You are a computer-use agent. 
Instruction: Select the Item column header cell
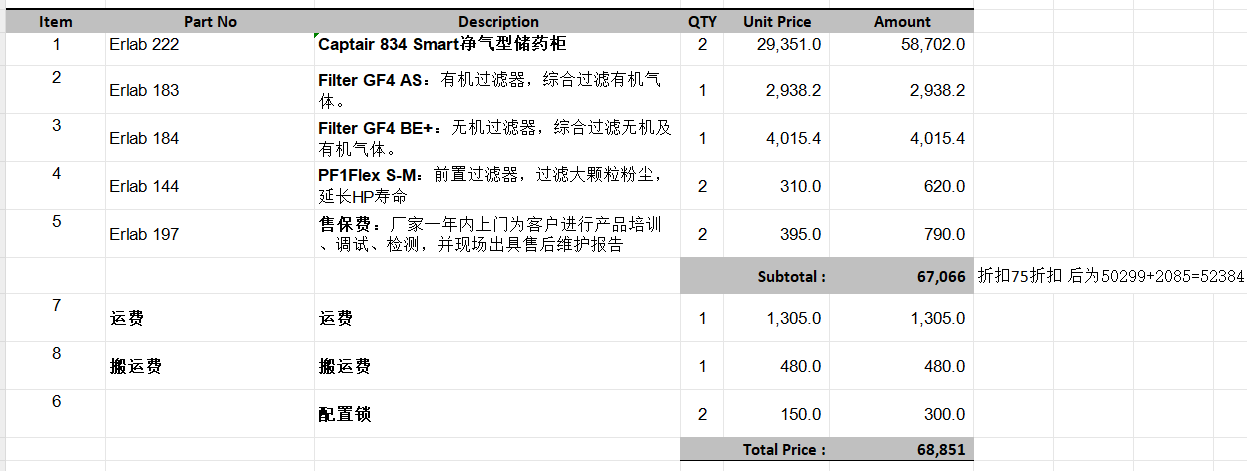tap(56, 21)
